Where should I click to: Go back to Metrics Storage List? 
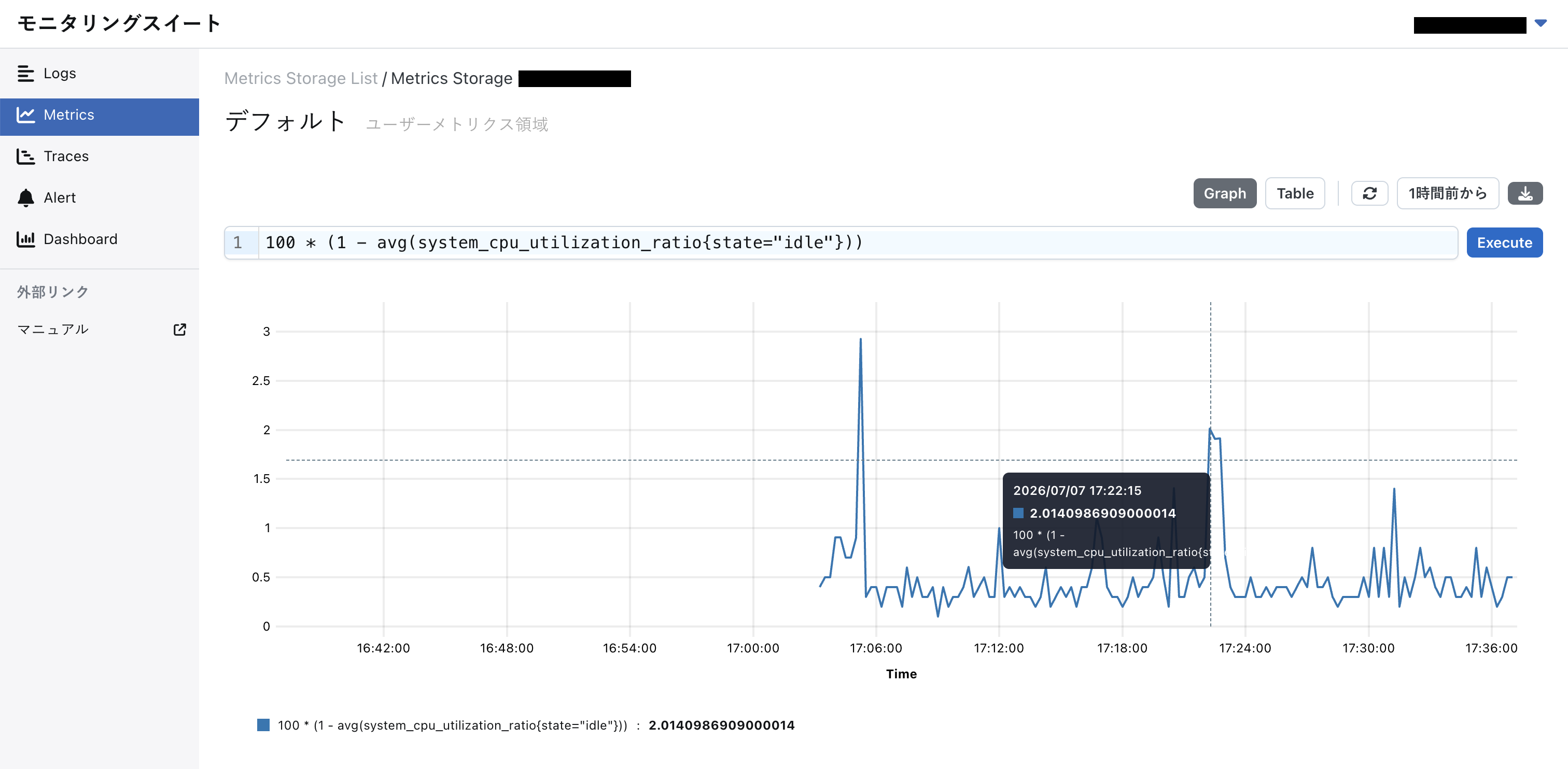pos(301,78)
